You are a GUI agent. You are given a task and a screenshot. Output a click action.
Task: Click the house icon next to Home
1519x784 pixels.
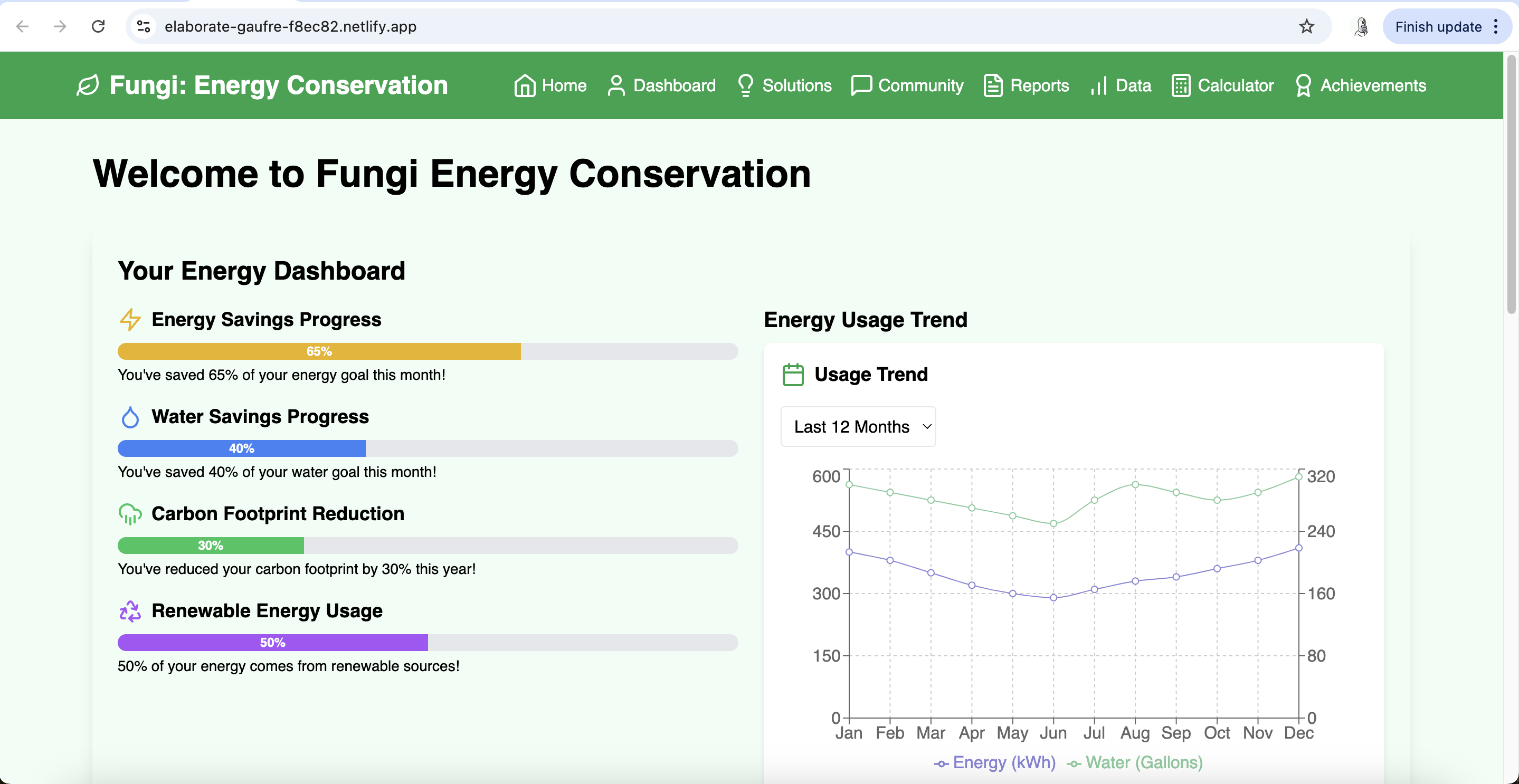tap(524, 85)
